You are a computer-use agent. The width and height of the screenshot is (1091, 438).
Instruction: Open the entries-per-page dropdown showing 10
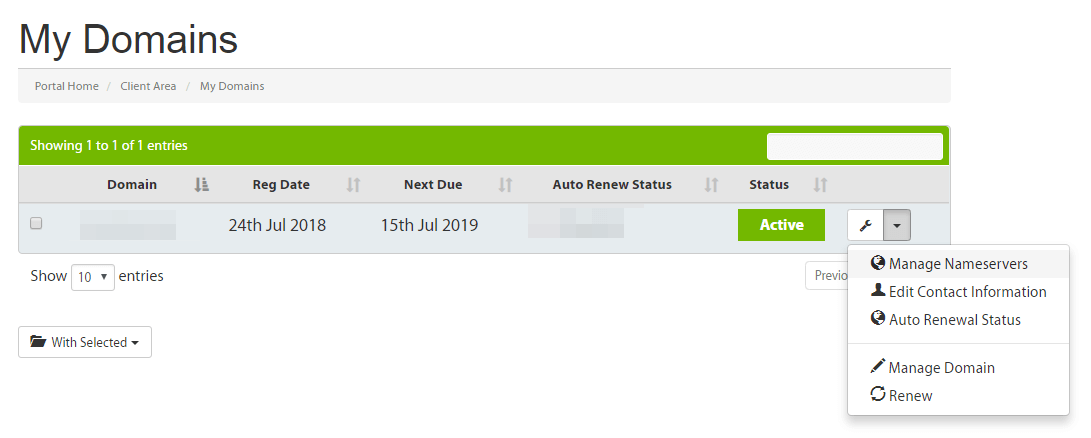(x=93, y=277)
